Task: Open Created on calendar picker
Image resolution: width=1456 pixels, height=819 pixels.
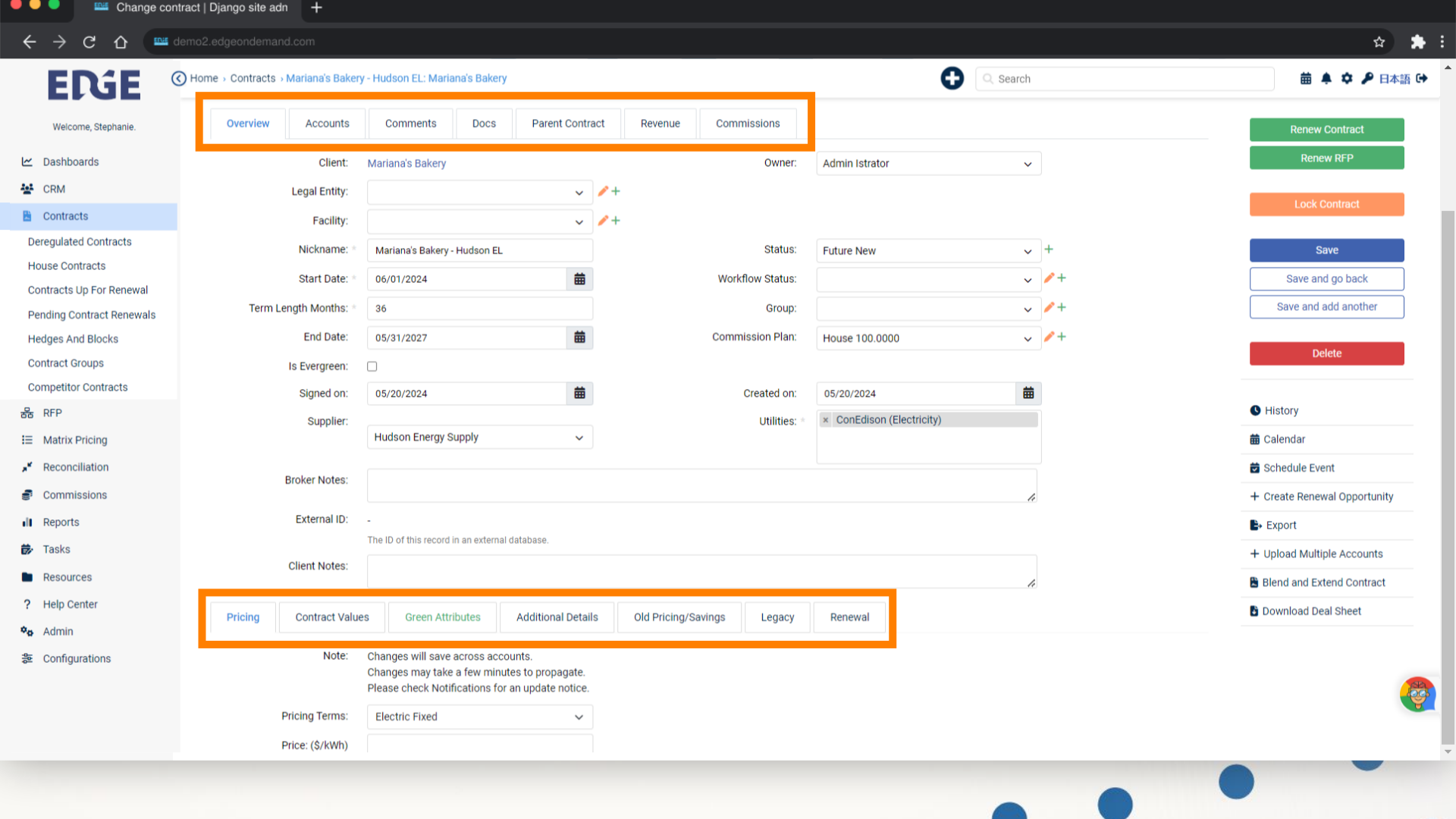Action: pyautogui.click(x=1028, y=394)
